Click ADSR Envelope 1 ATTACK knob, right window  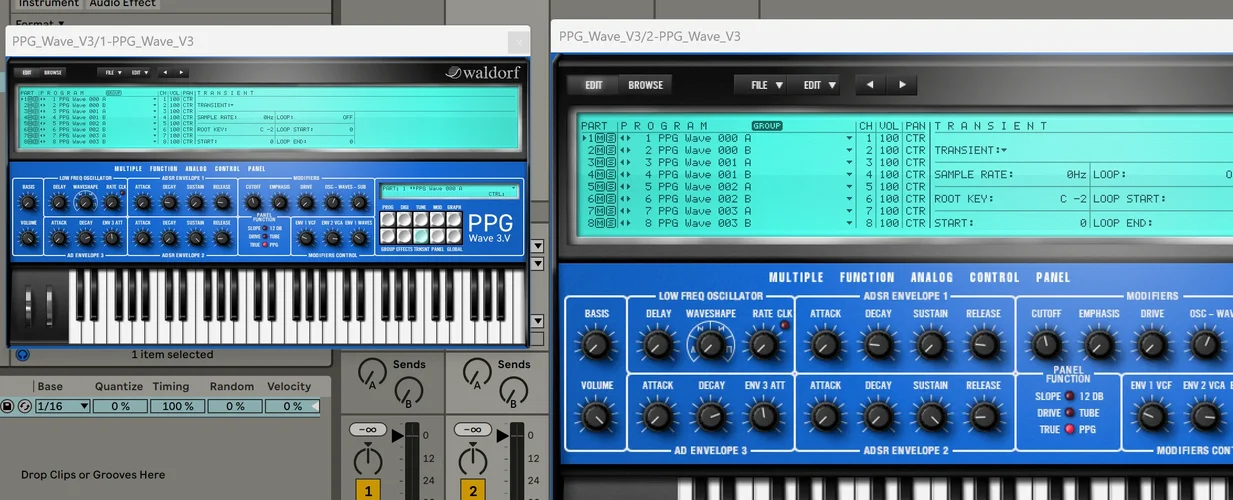coord(825,346)
